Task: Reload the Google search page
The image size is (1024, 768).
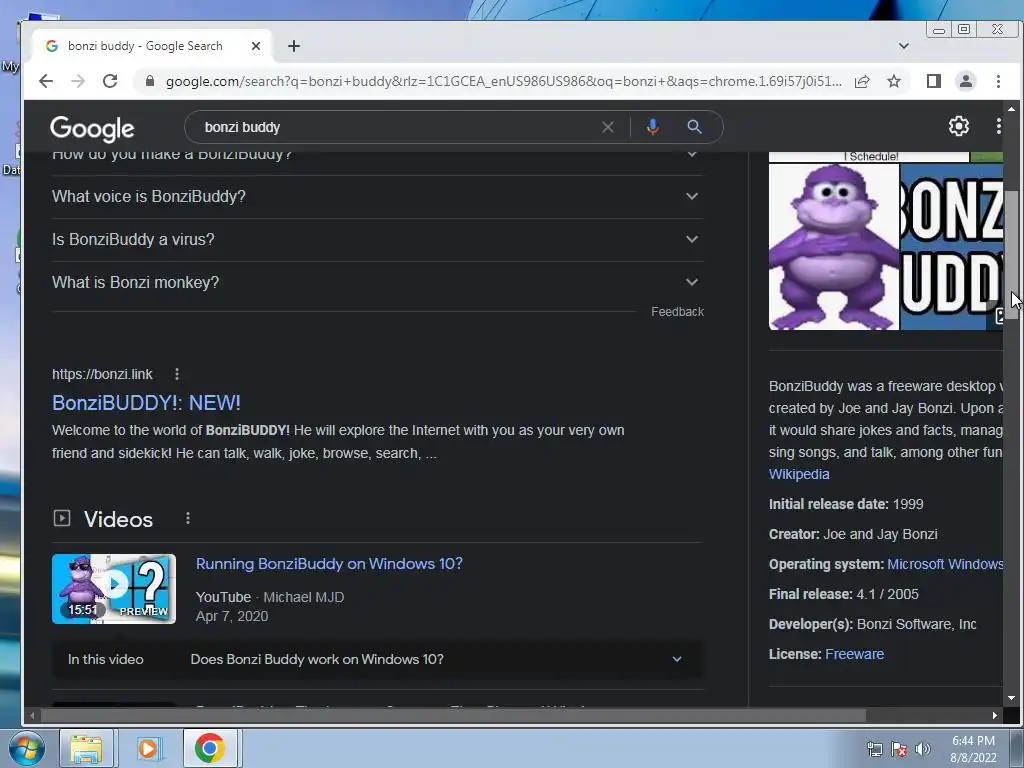Action: click(x=110, y=81)
